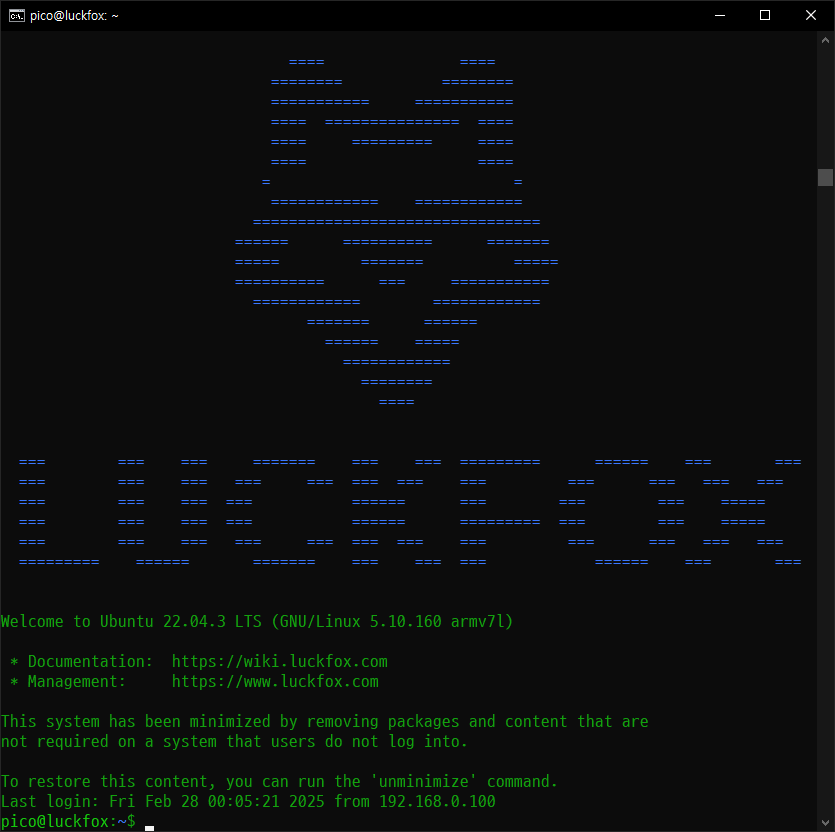Click the '* Management:' label
This screenshot has width=835, height=832.
(x=68, y=681)
